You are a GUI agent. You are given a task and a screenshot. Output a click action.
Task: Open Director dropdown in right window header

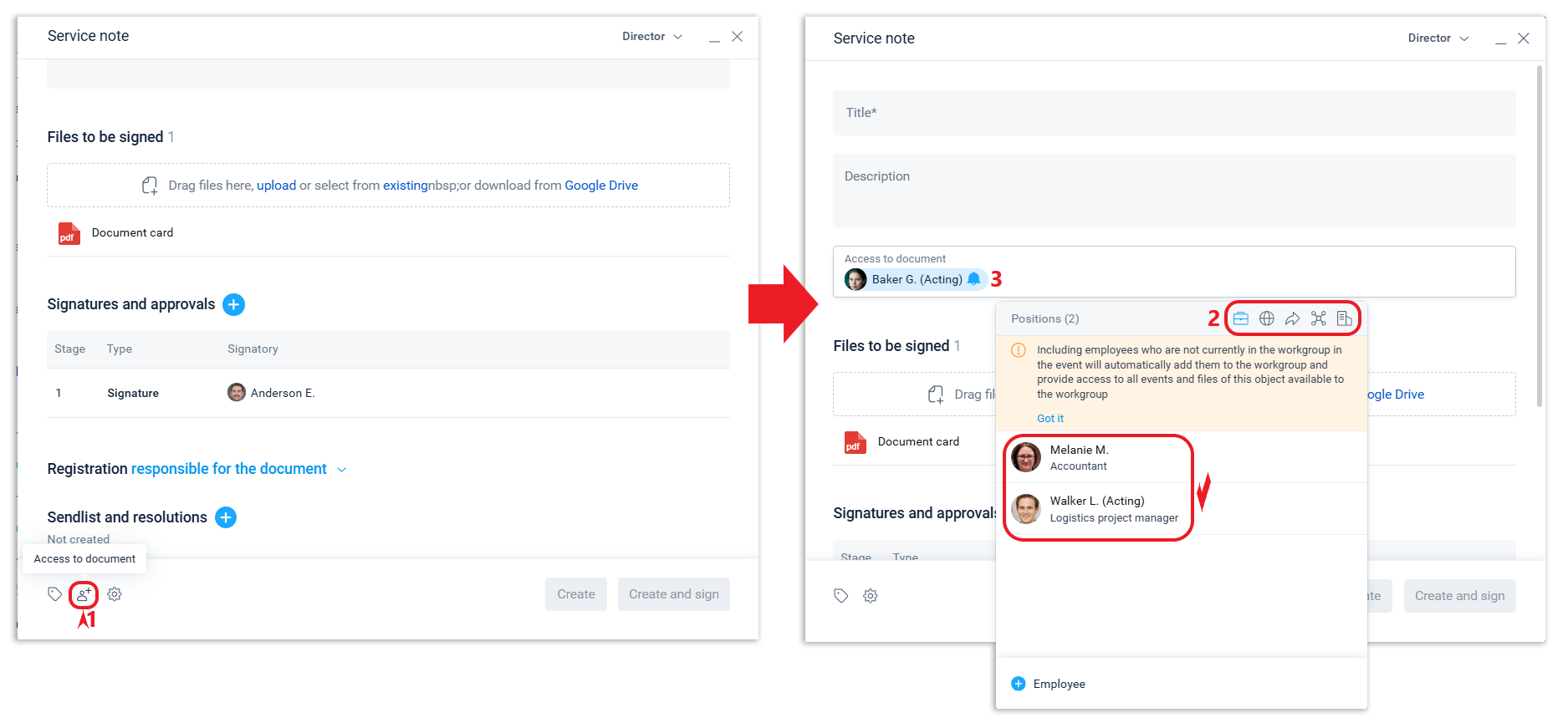(x=1438, y=38)
